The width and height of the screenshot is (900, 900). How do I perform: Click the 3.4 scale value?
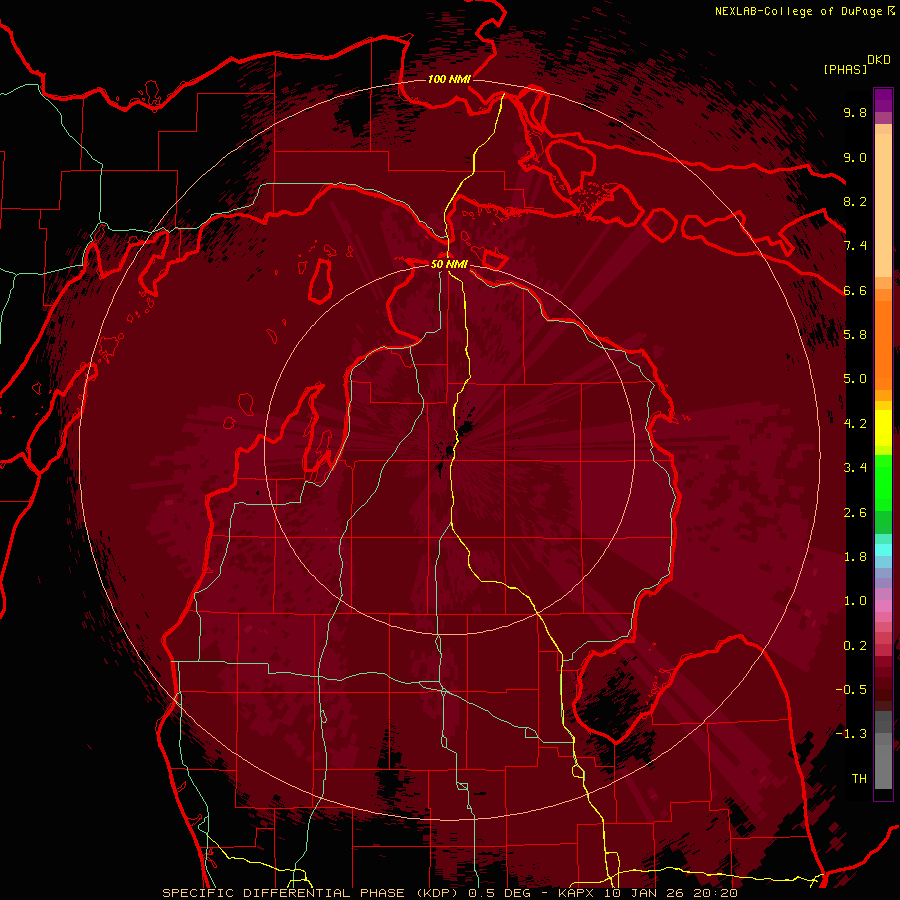[x=855, y=468]
